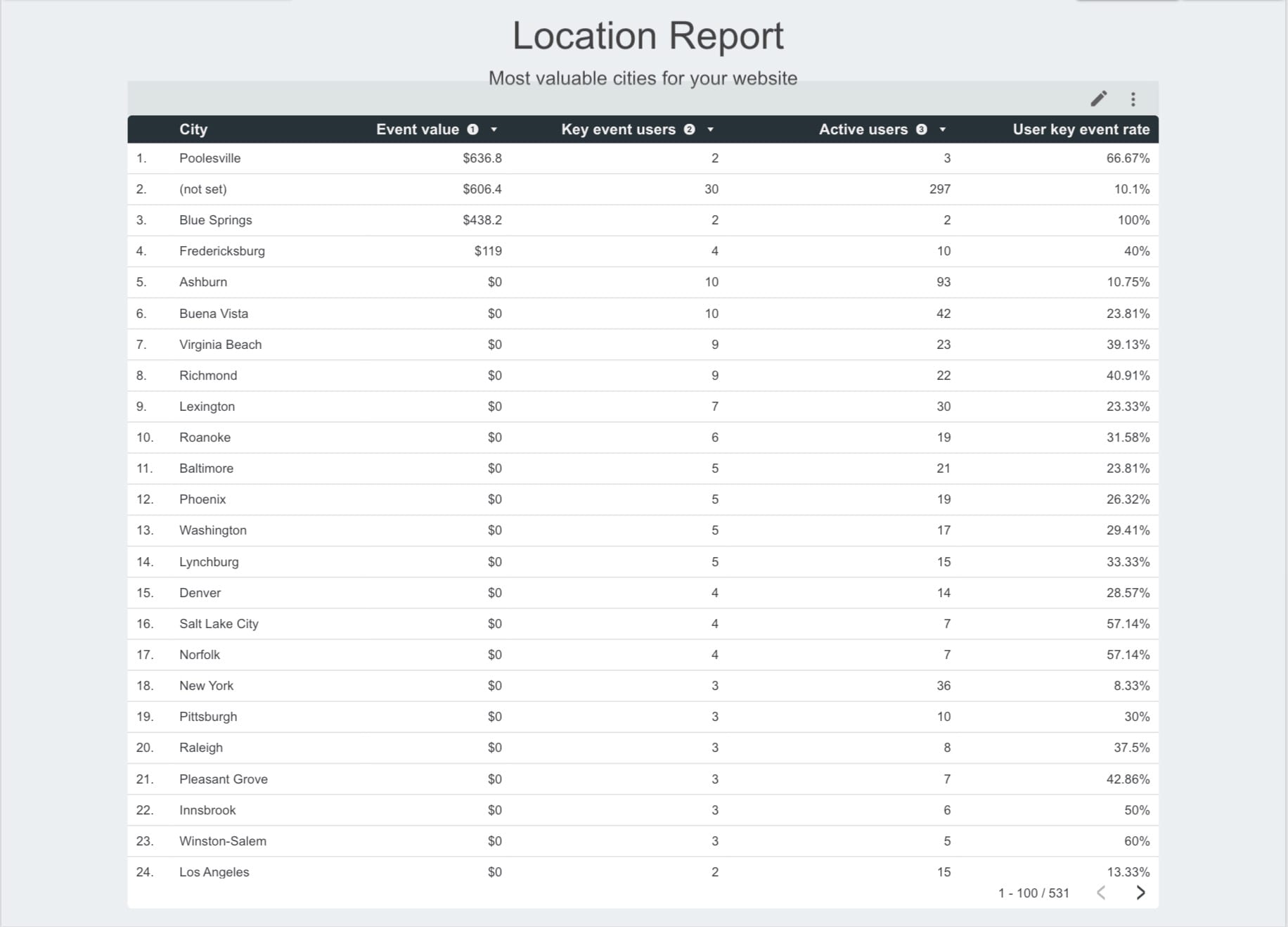Go to the next page of results

pos(1140,892)
